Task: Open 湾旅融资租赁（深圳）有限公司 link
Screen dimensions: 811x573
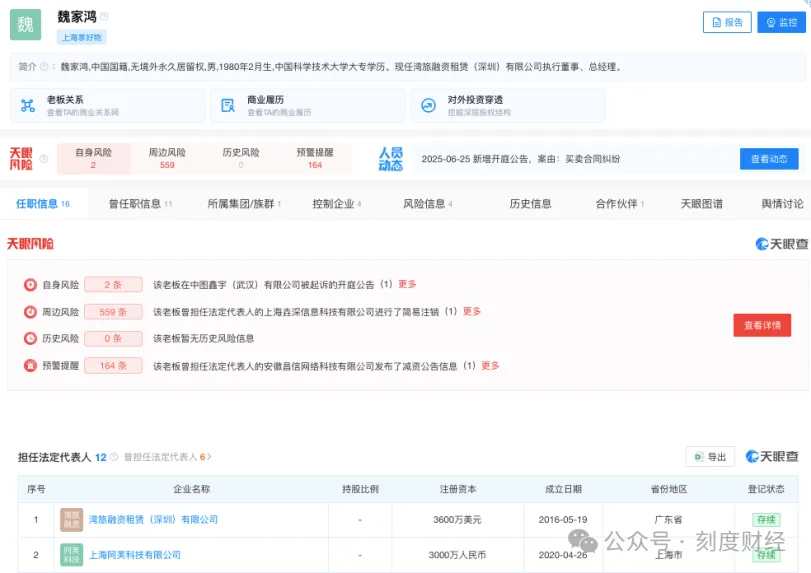Action: click(153, 519)
